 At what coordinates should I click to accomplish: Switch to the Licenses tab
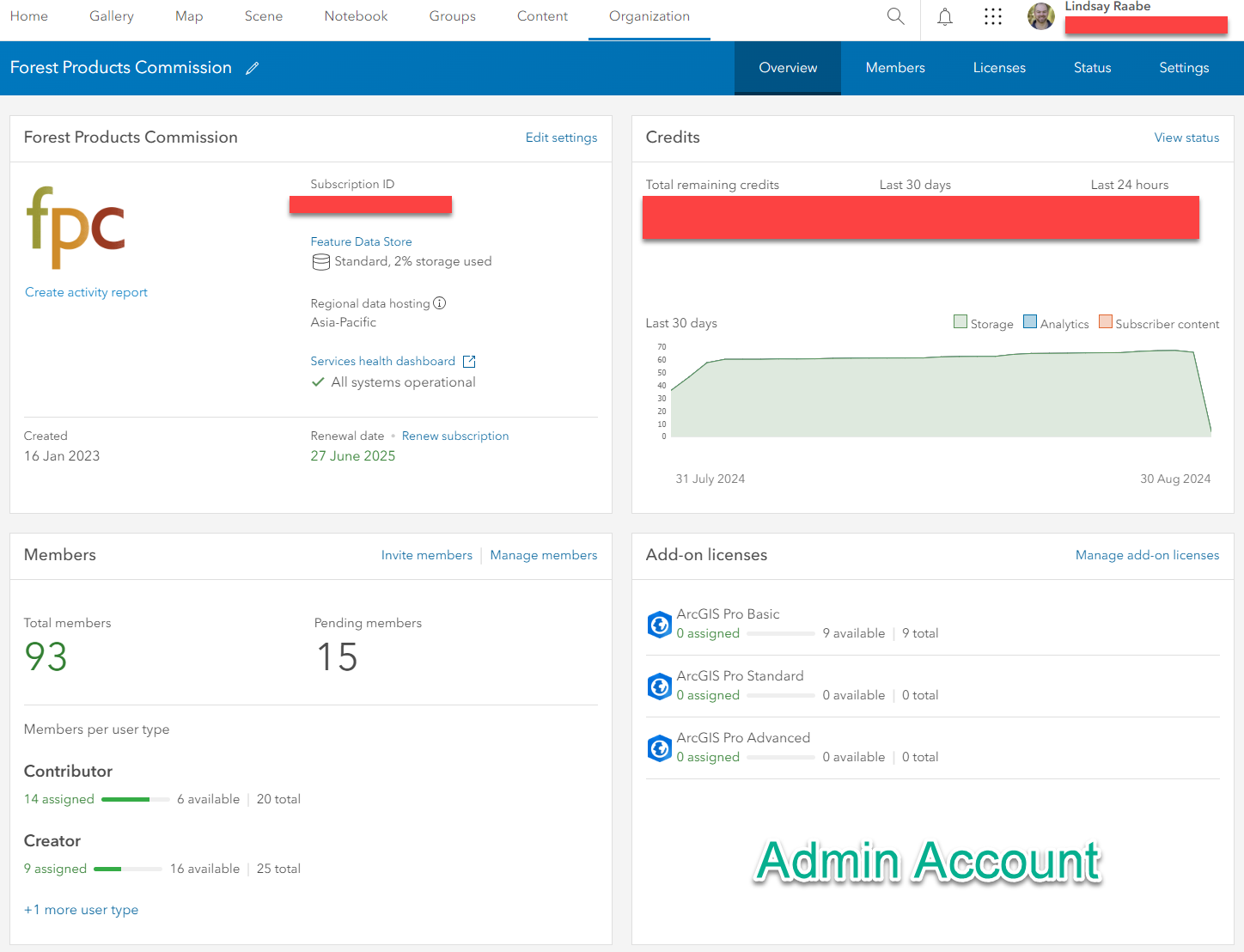(x=999, y=68)
